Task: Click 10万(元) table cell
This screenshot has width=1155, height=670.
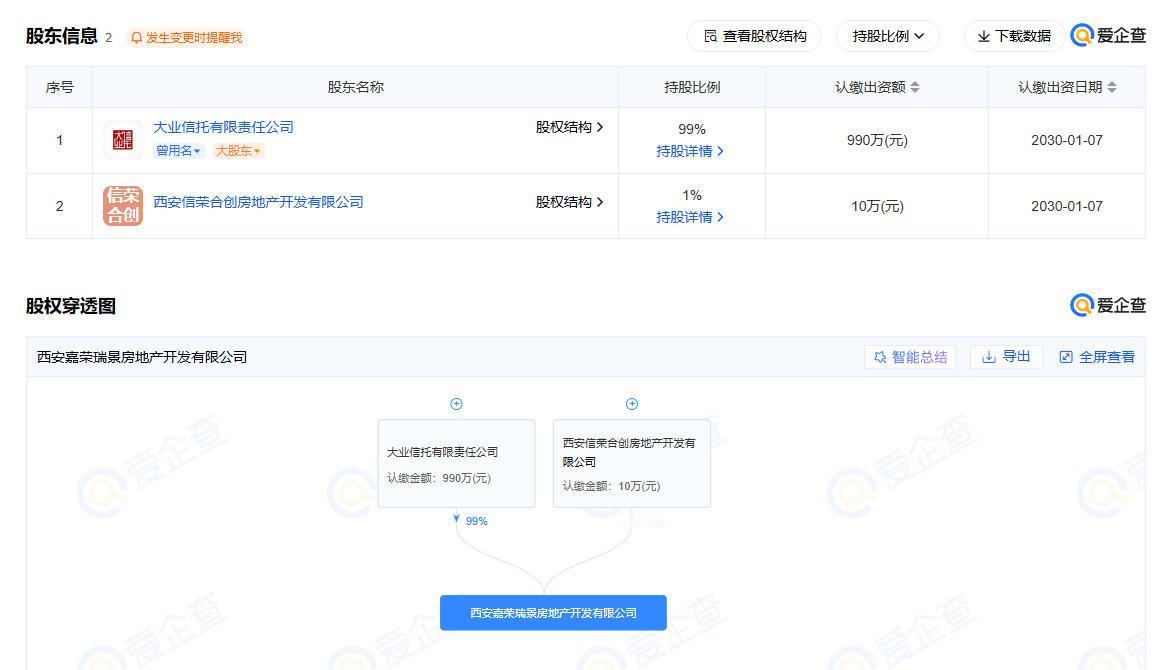Action: tap(877, 206)
